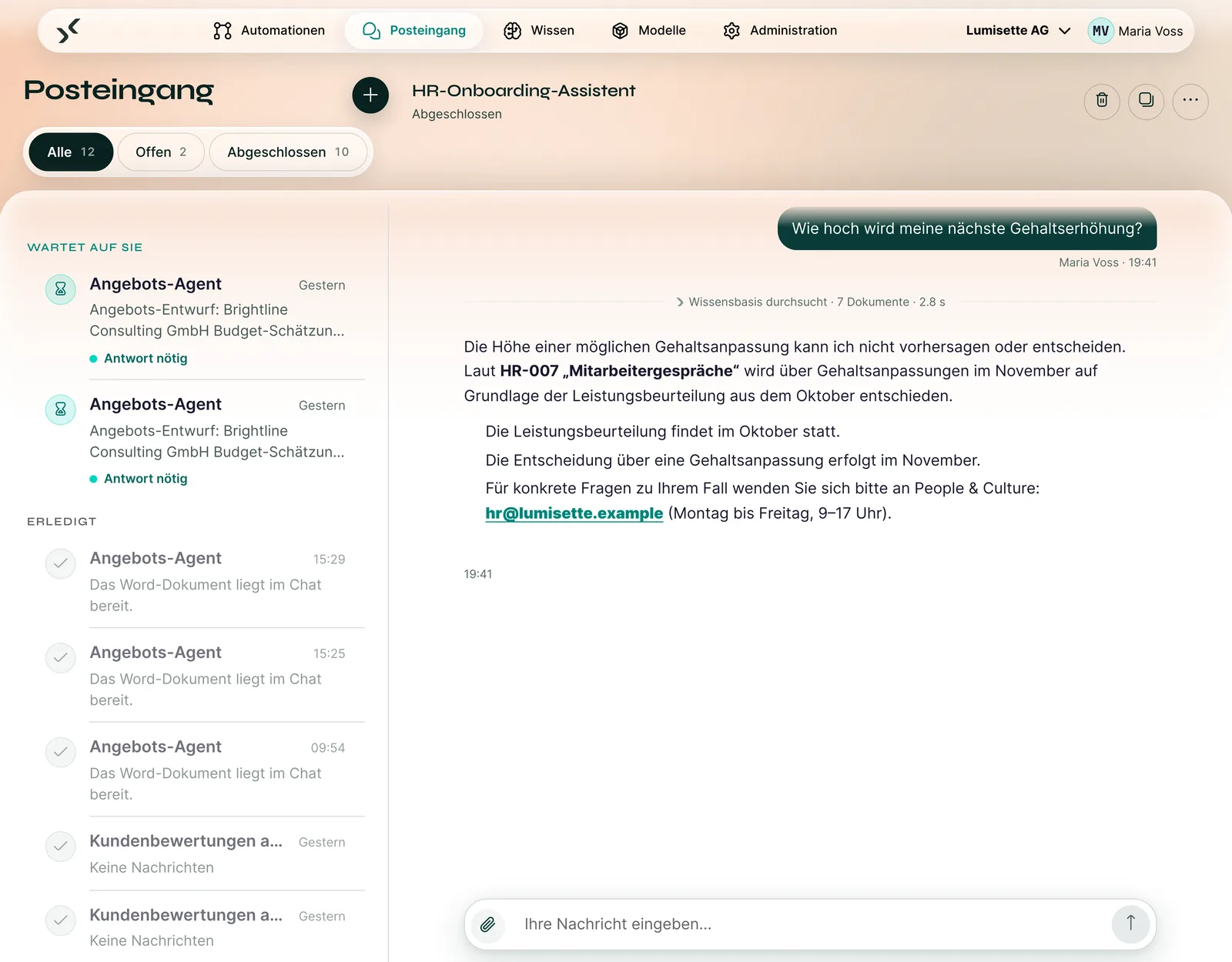This screenshot has height=962, width=1232.
Task: Click the app logo in the top bar
Action: [69, 31]
